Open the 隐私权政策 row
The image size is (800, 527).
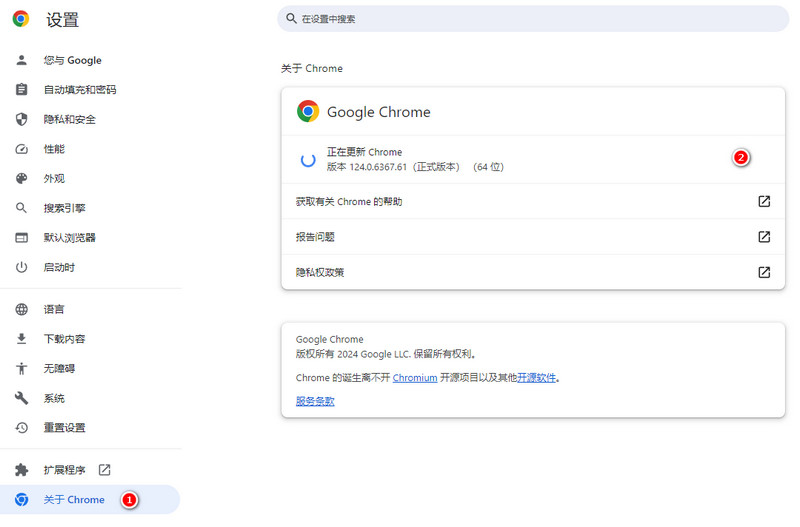(x=533, y=272)
